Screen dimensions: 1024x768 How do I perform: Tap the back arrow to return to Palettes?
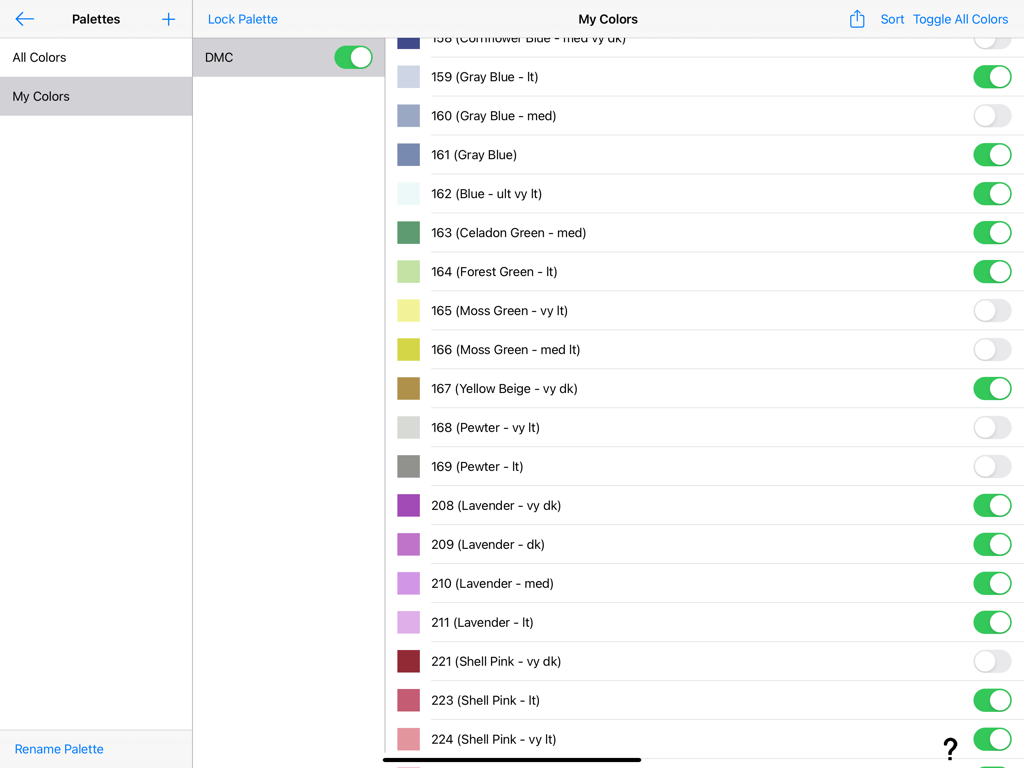(x=25, y=18)
